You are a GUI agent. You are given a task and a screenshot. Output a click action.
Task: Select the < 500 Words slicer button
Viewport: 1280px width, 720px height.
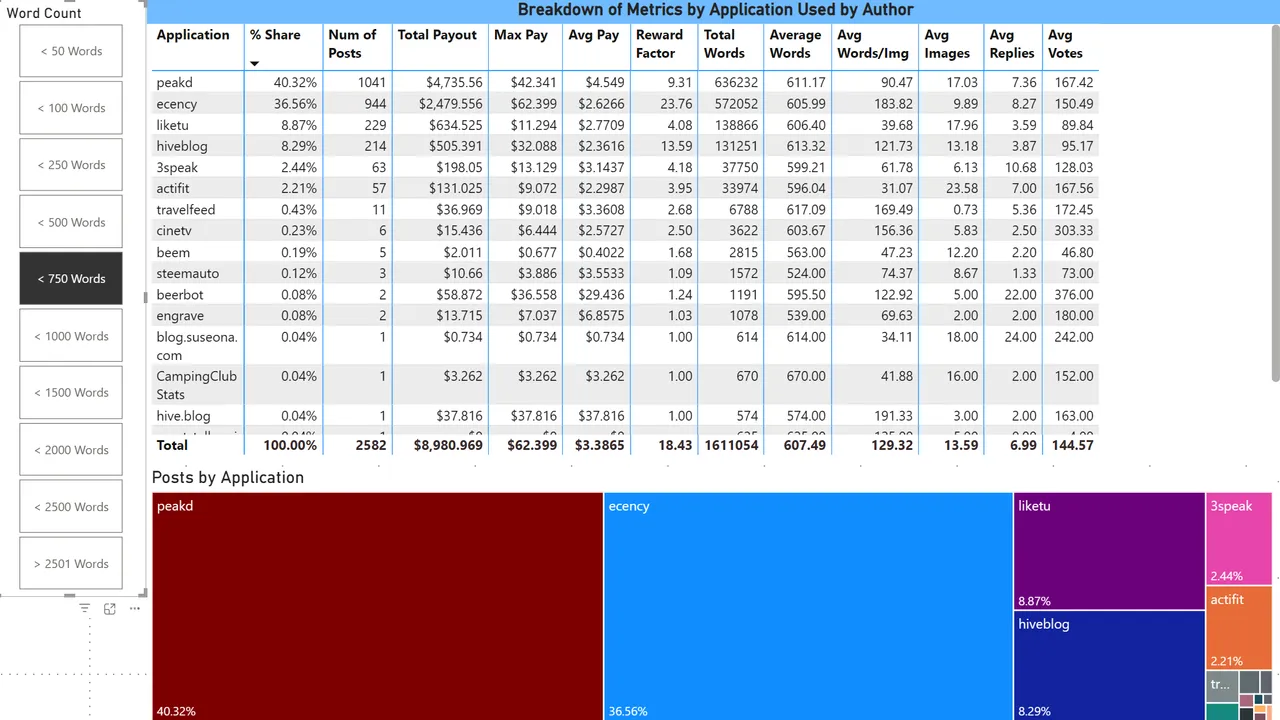71,222
